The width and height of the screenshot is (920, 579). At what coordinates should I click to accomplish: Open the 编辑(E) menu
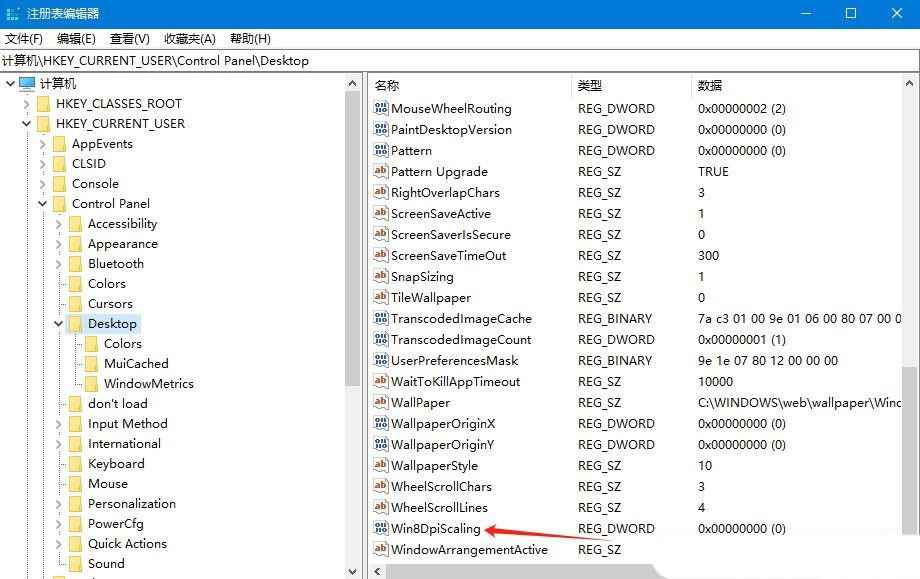pyautogui.click(x=76, y=38)
